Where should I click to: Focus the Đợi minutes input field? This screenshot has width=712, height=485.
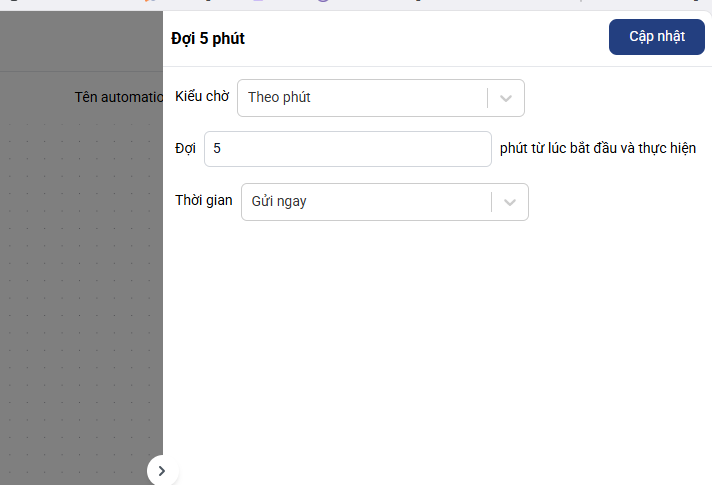pos(347,149)
